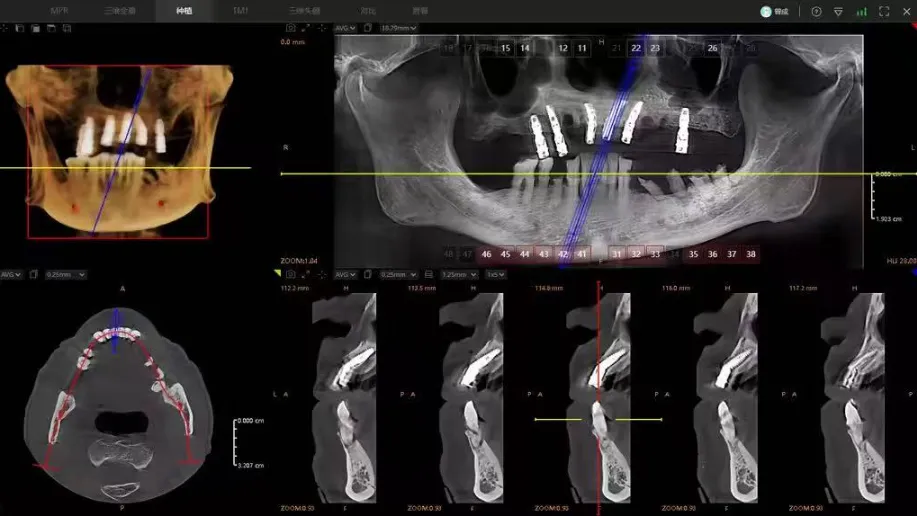Select tooth 15 in upper tooth chart
Image resolution: width=917 pixels, height=516 pixels.
point(505,48)
